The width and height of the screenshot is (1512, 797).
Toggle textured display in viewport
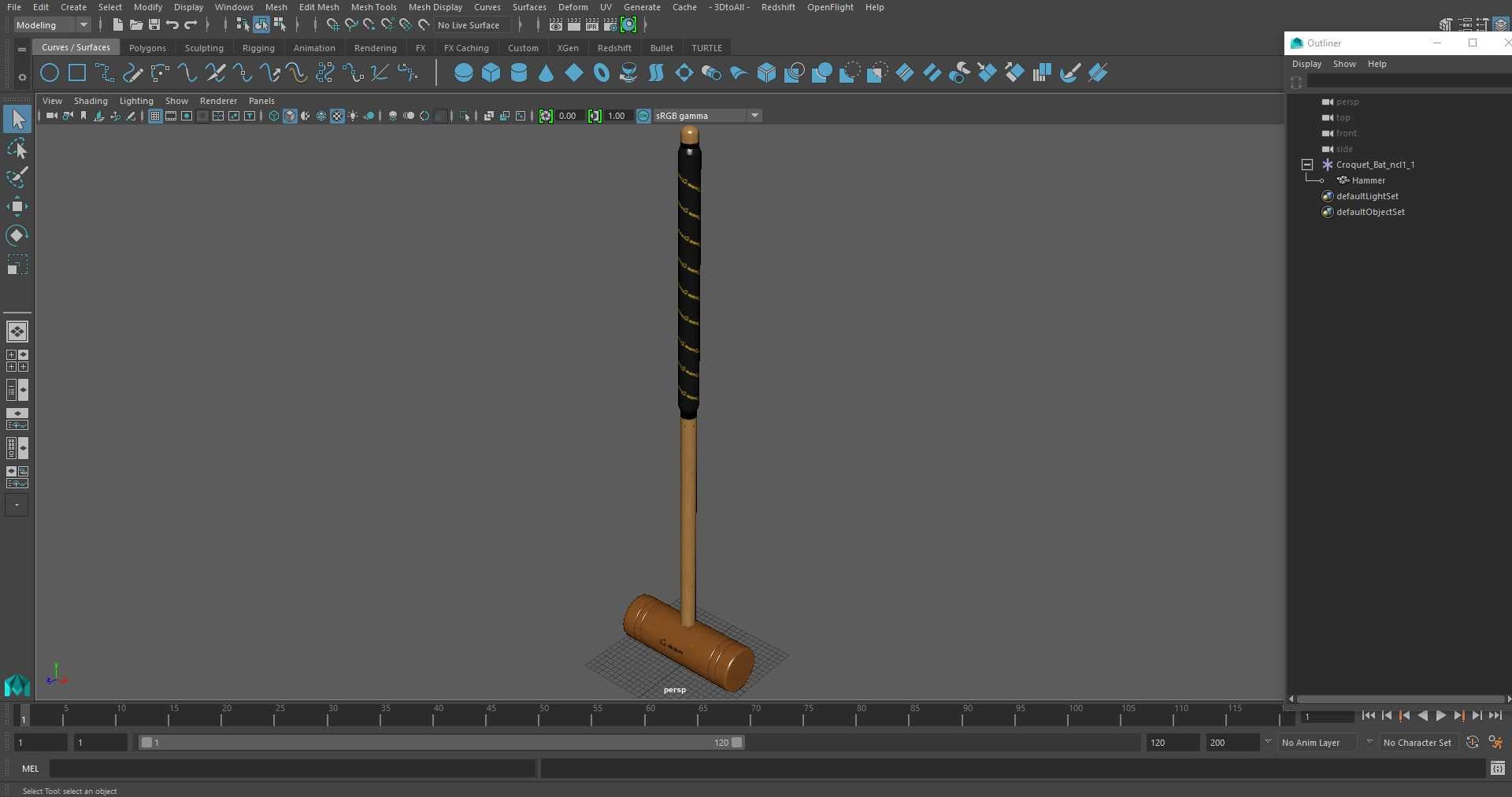[337, 116]
